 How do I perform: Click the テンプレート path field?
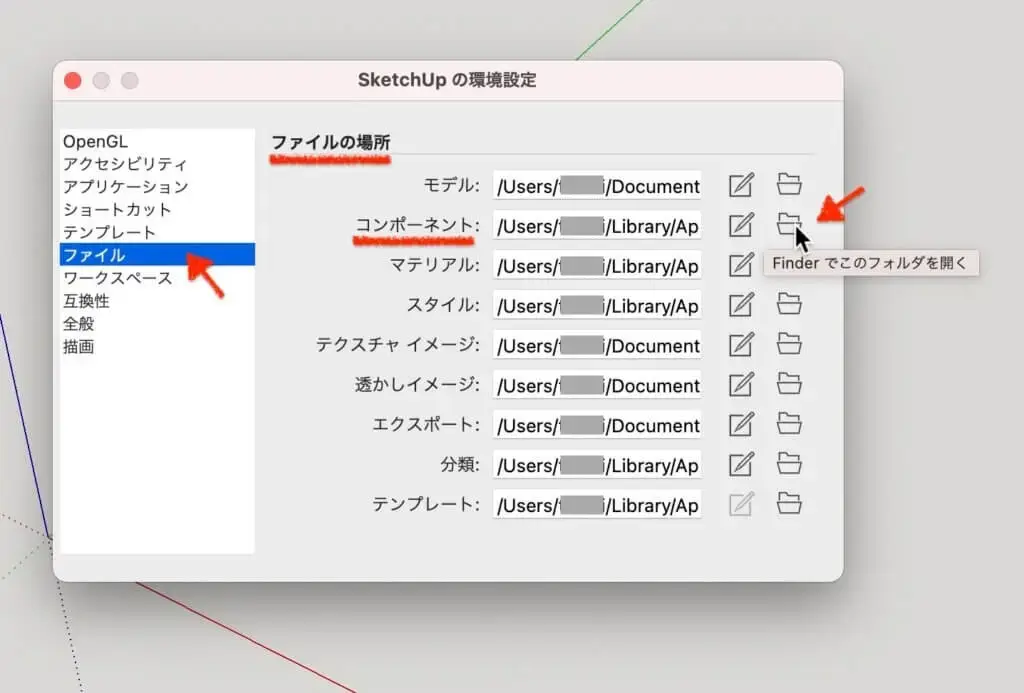pyautogui.click(x=598, y=504)
